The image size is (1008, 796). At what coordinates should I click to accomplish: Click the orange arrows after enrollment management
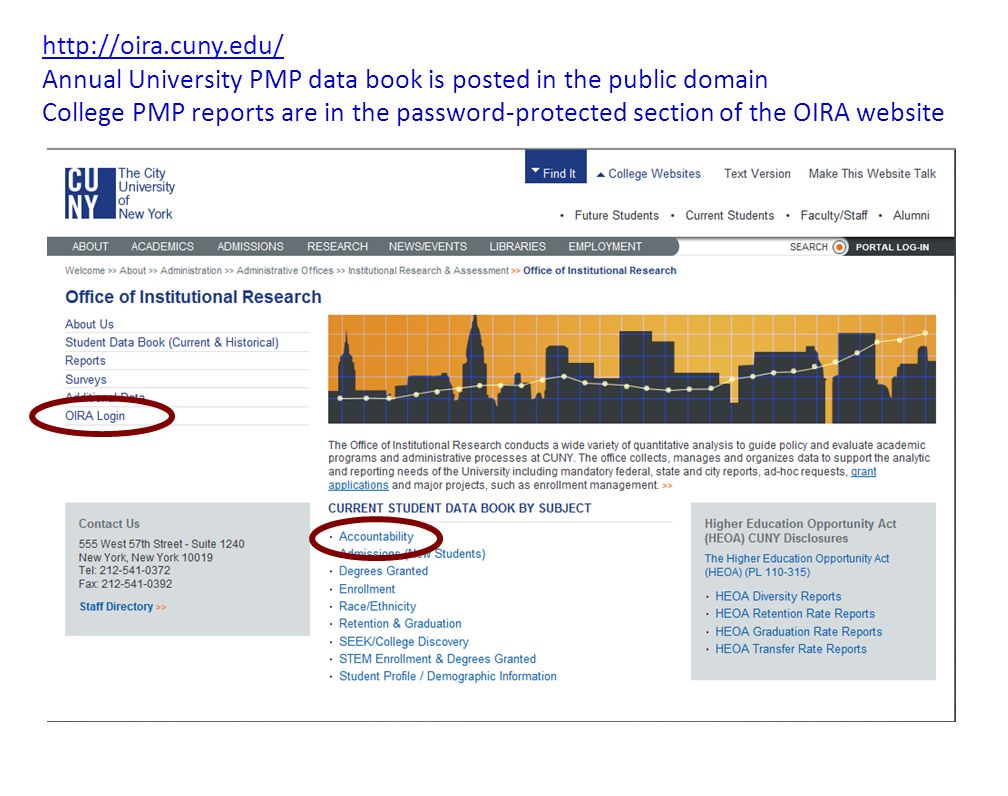point(667,485)
